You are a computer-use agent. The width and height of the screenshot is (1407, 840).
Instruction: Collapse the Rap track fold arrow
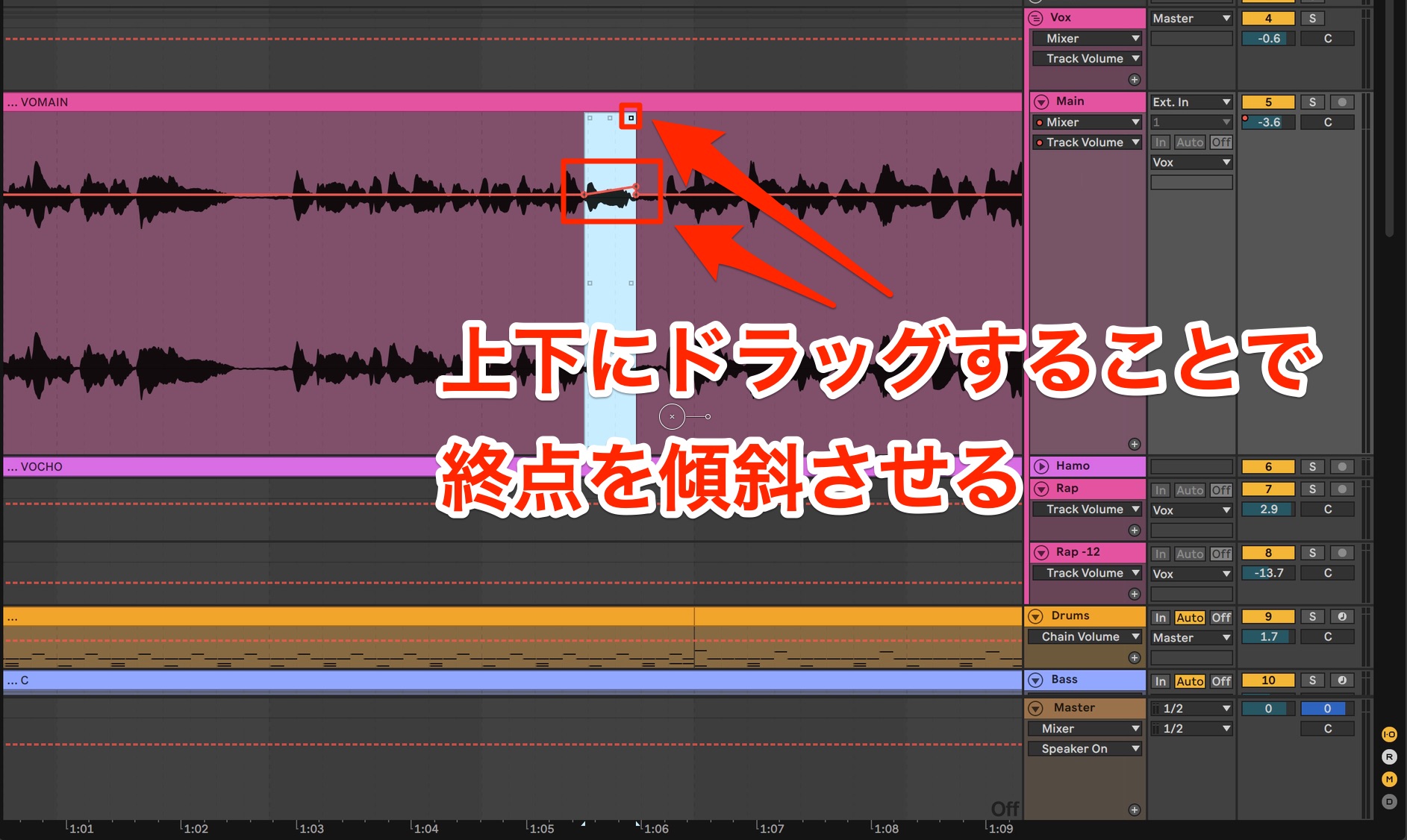tap(1041, 489)
